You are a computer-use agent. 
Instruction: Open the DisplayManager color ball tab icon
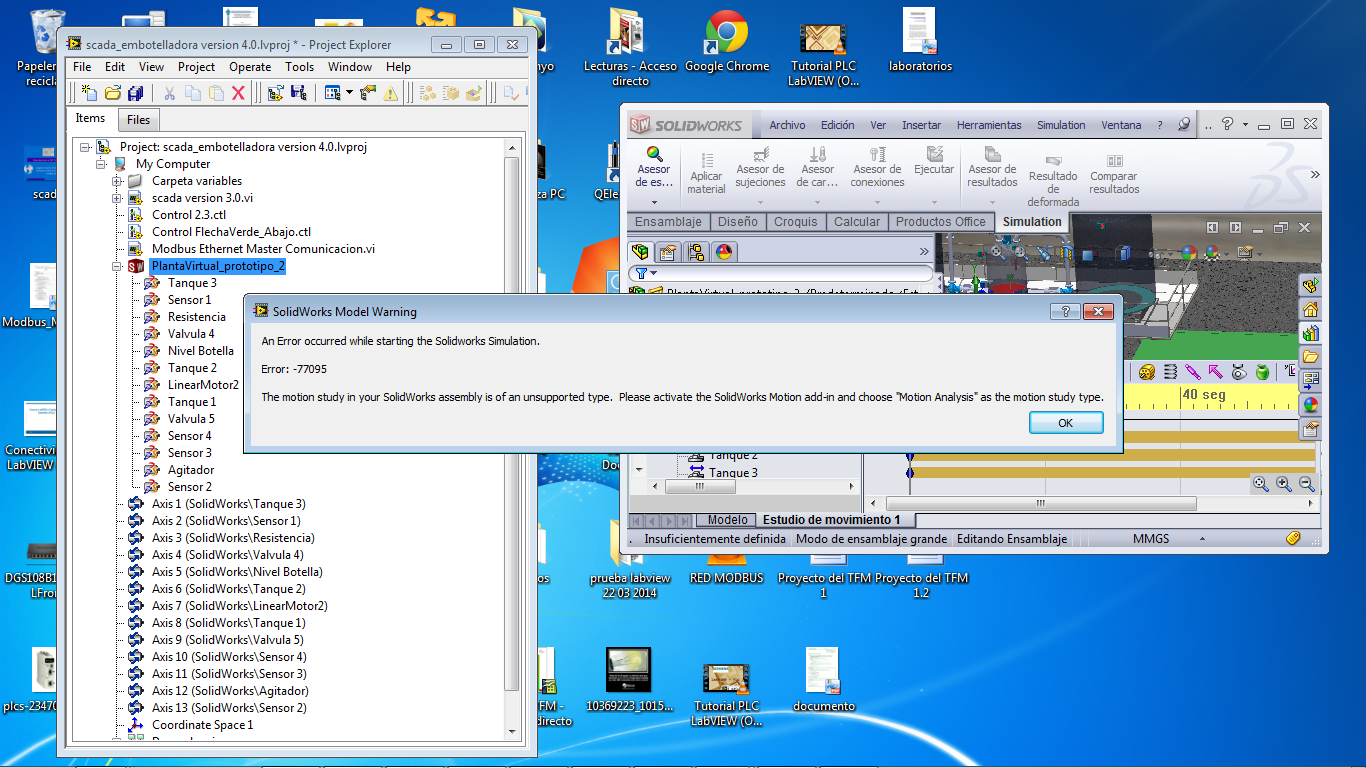click(x=724, y=251)
